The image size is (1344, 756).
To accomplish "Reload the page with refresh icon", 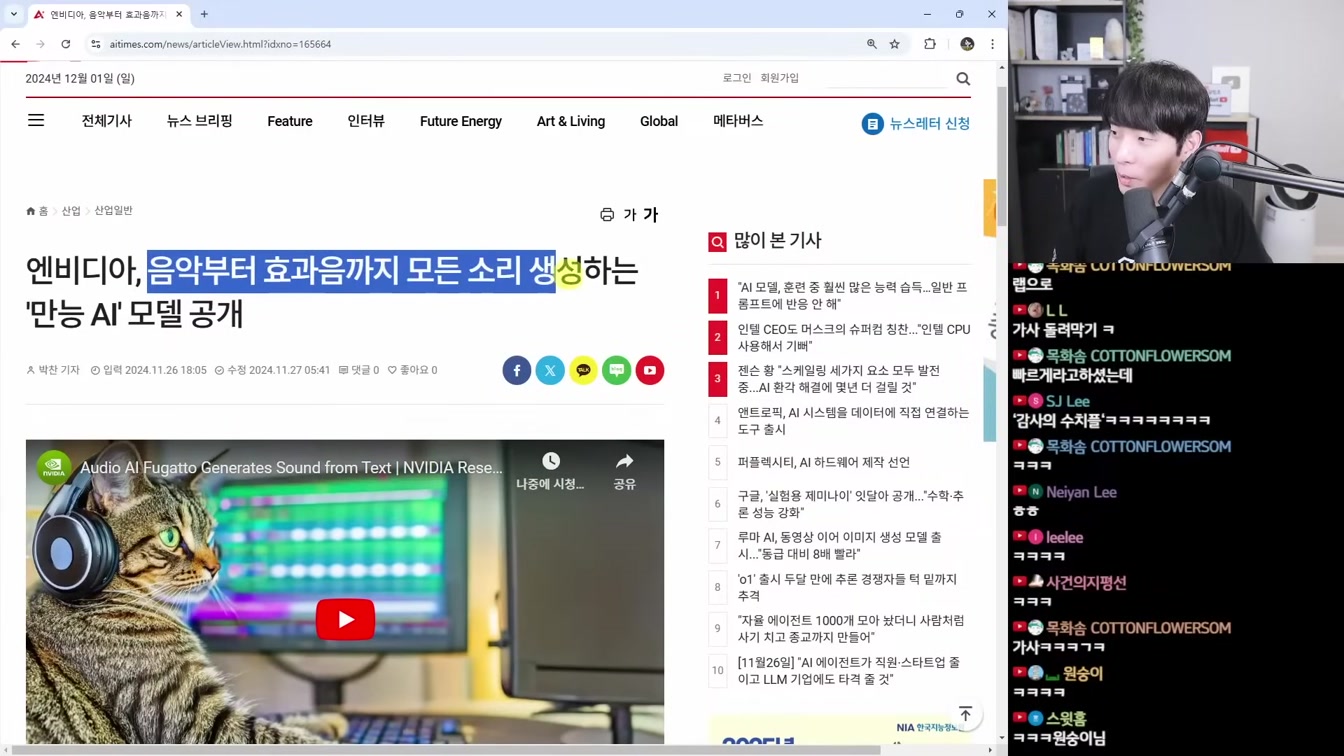I will [66, 44].
